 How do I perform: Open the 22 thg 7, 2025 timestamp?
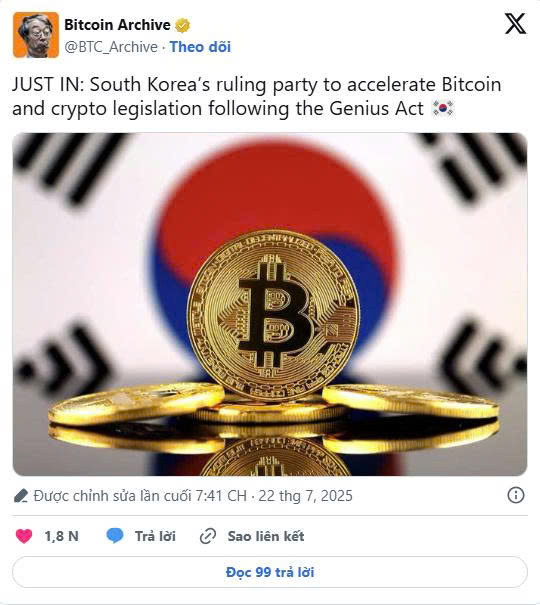coord(305,496)
